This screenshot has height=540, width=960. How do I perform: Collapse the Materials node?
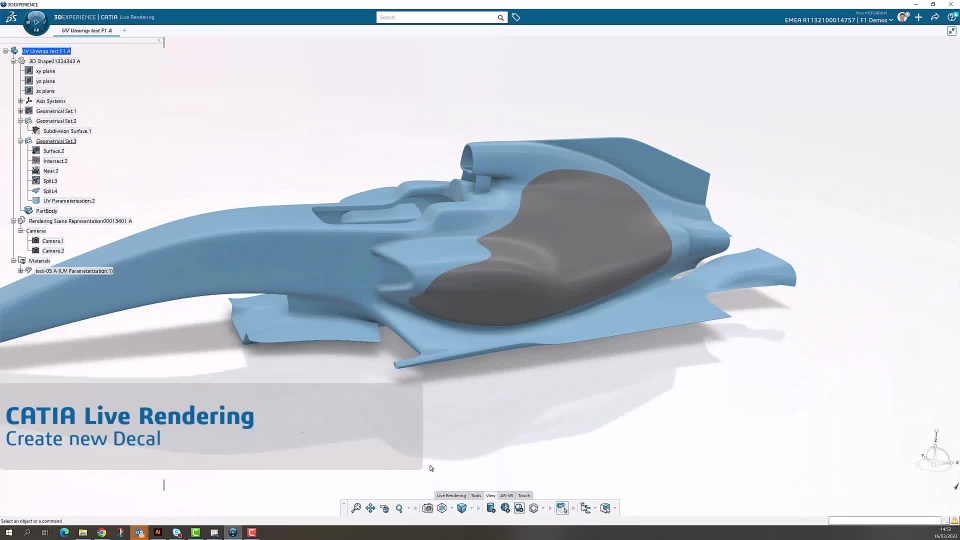pyautogui.click(x=13, y=261)
